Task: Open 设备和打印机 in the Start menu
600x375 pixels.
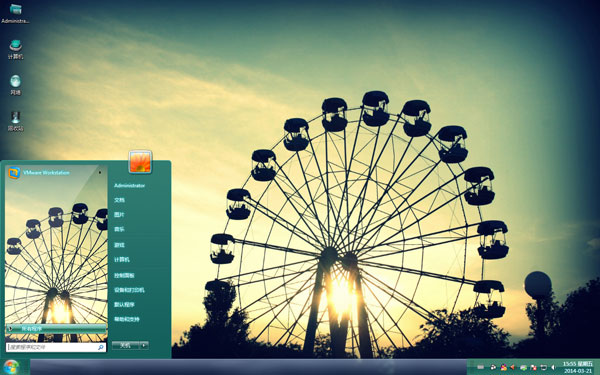Action: 129,290
